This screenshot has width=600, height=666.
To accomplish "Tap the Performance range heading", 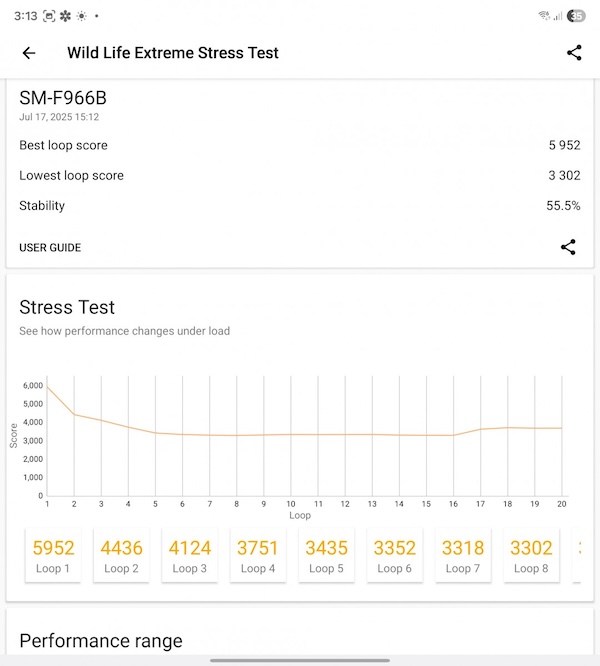I will click(x=101, y=641).
